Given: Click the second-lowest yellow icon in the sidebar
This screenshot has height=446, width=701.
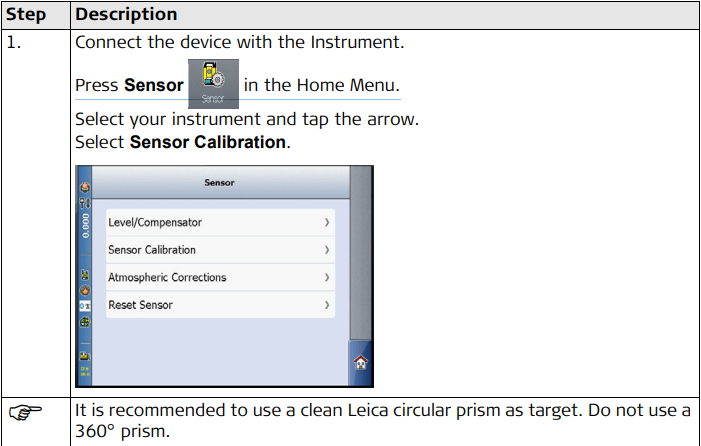Looking at the screenshot, I should pos(83,354).
